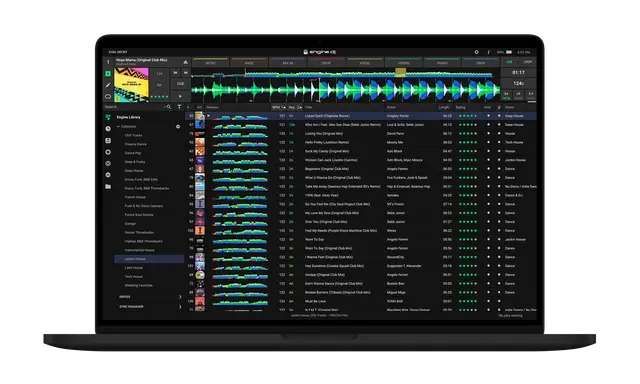Click the filter icon beside the search box

coord(179,107)
